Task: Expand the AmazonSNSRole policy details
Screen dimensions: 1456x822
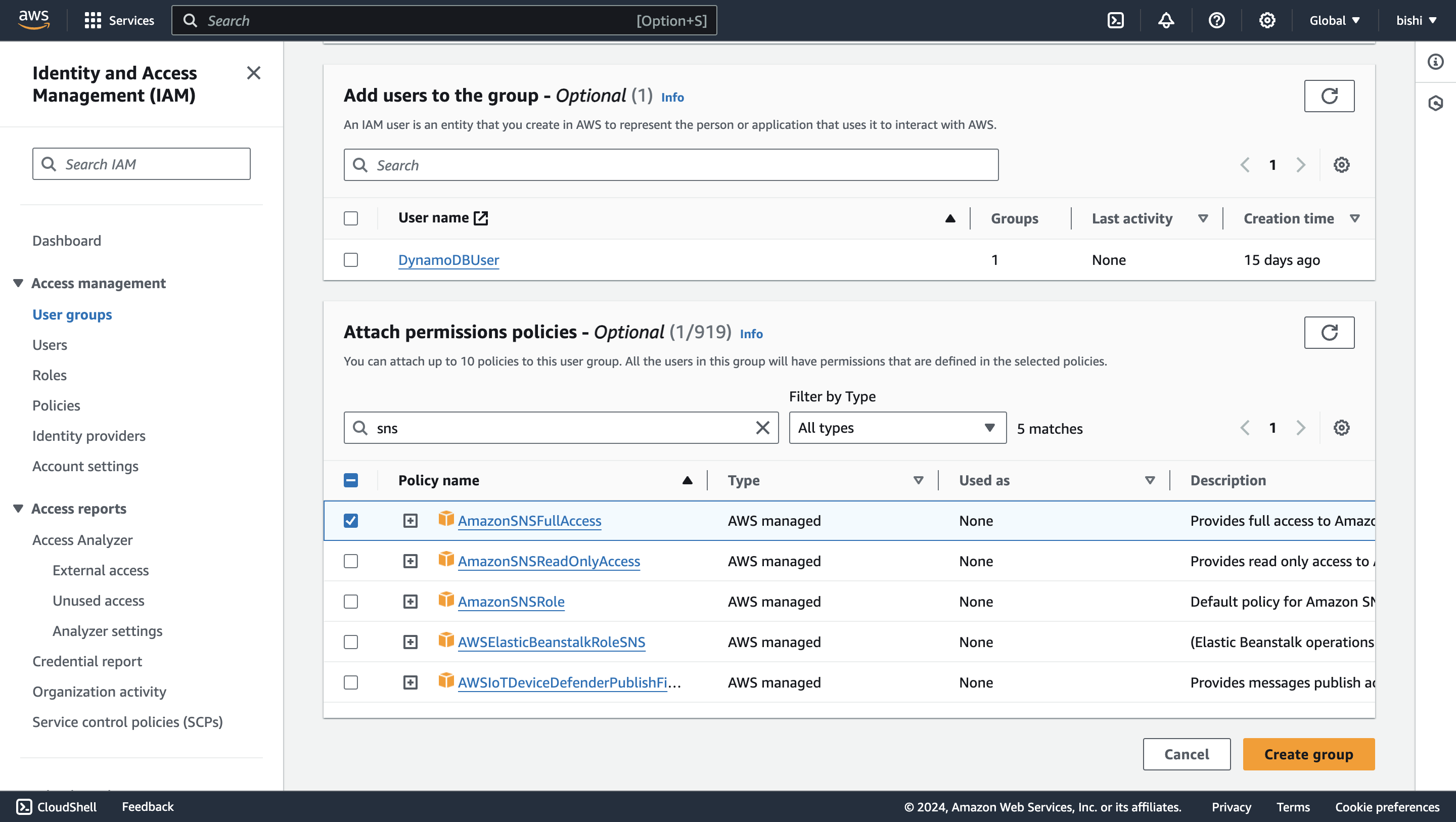Action: coord(411,602)
